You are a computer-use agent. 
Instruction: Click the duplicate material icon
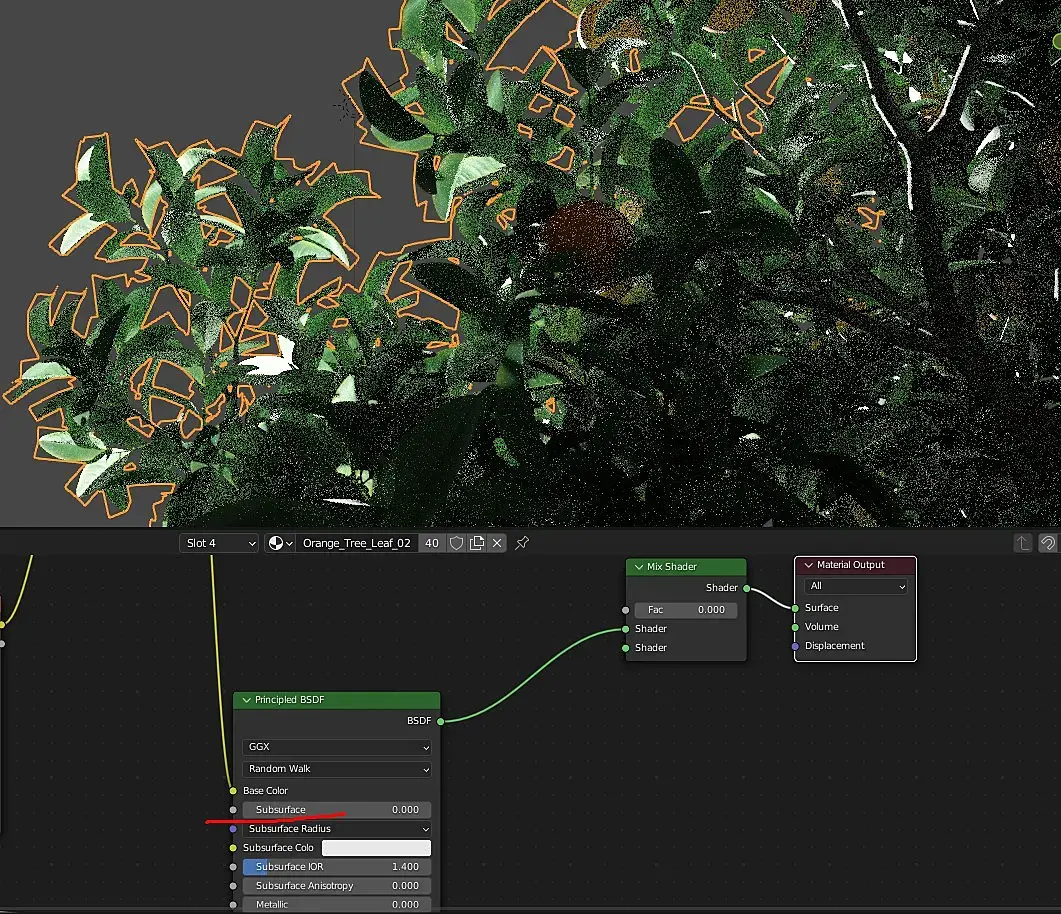click(477, 543)
